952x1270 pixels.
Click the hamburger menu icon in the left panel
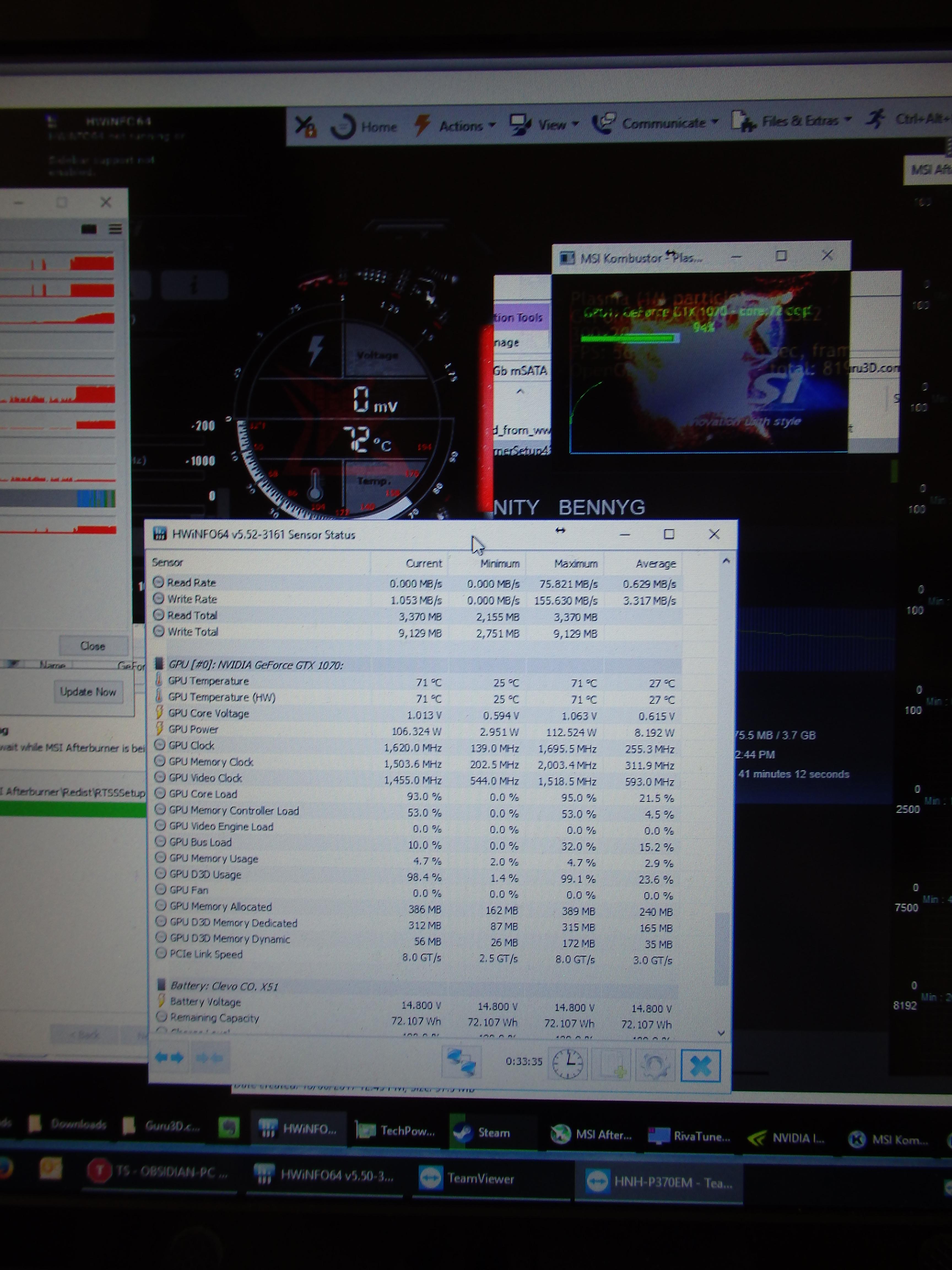click(x=115, y=229)
